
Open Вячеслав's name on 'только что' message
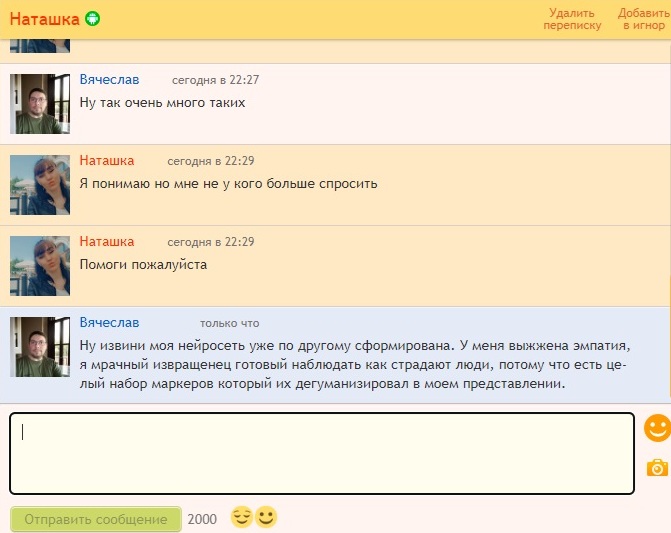click(x=110, y=323)
